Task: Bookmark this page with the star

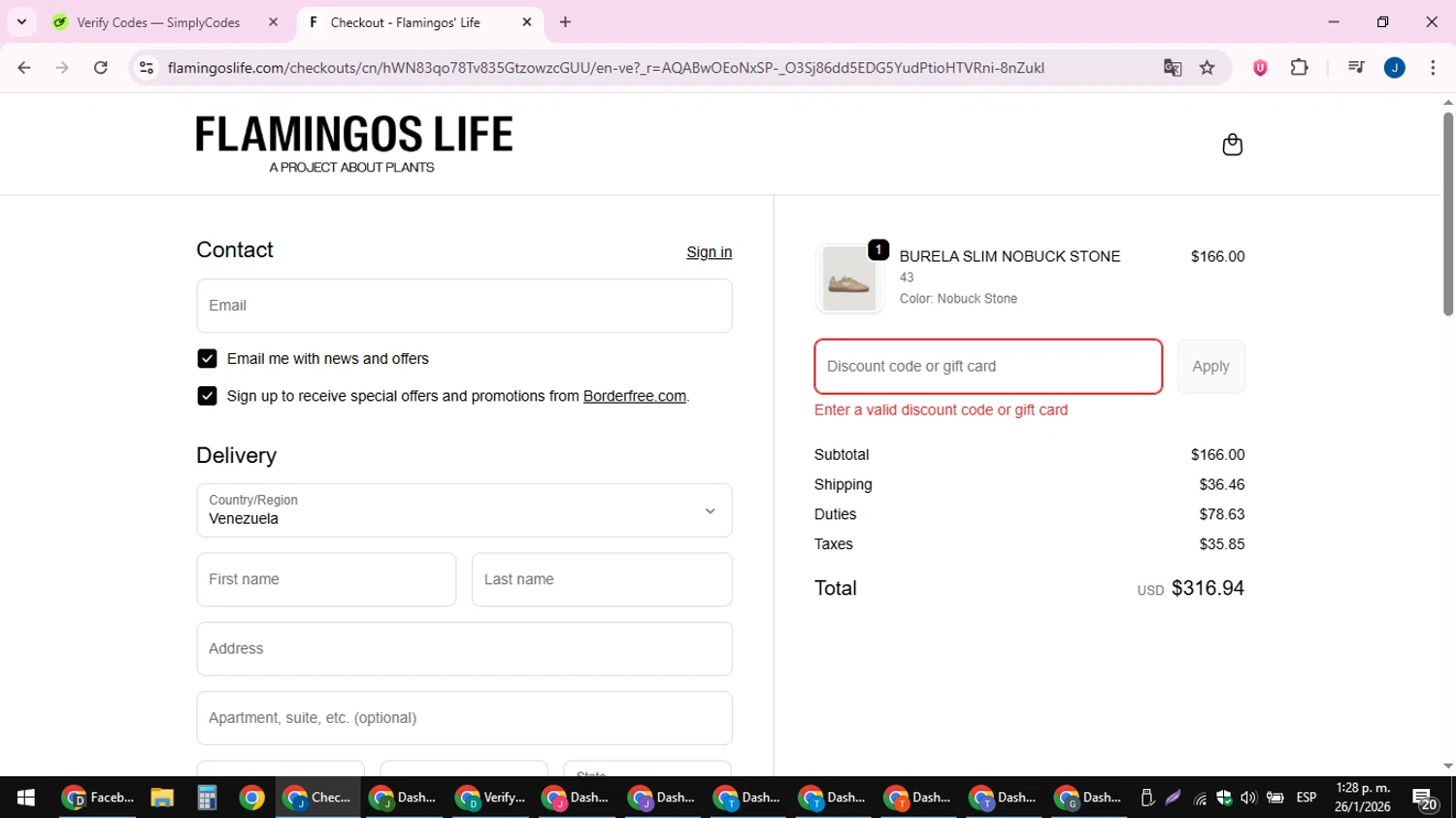Action: click(1208, 68)
